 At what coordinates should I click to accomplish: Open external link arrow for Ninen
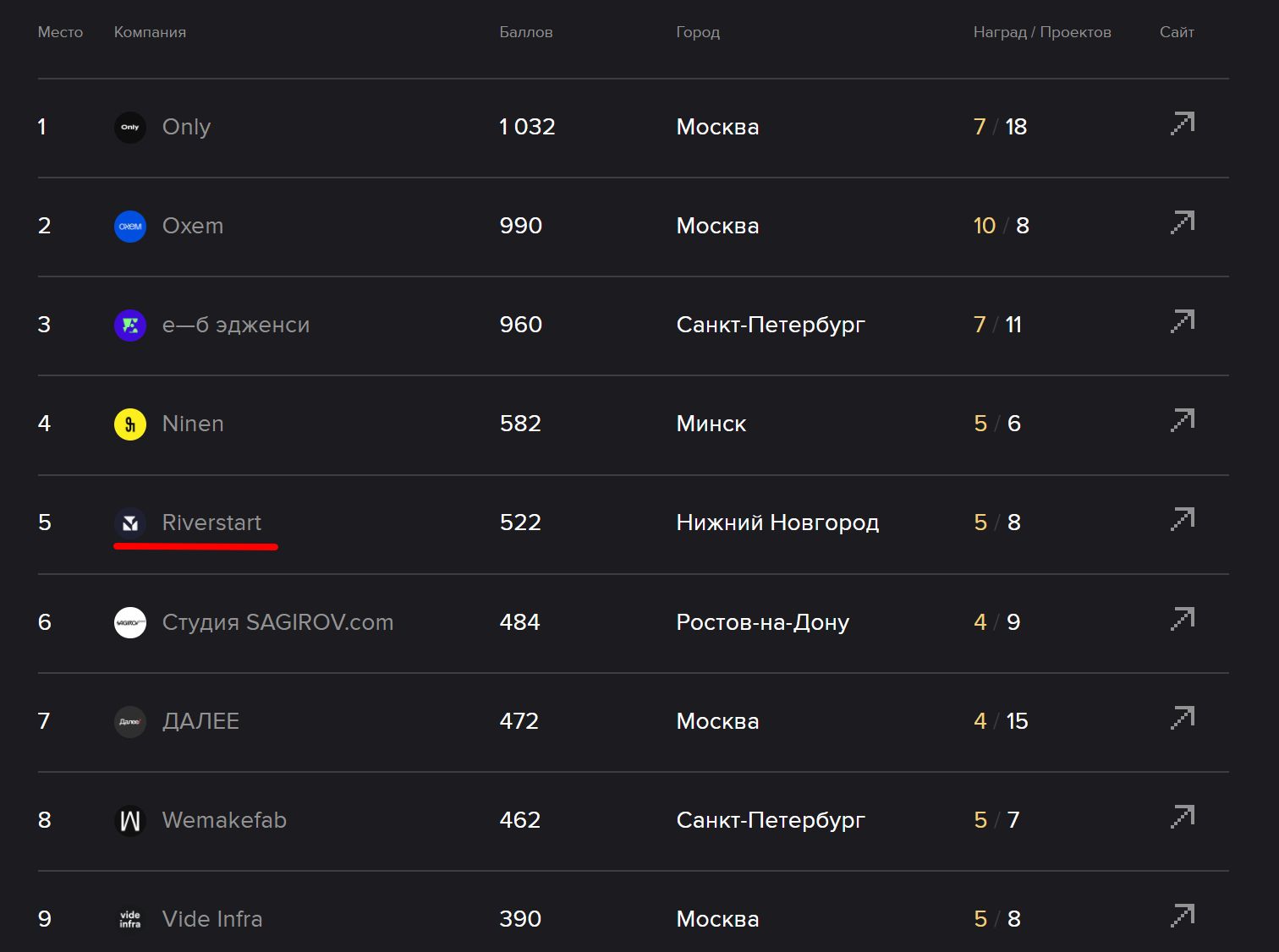pos(1183,420)
